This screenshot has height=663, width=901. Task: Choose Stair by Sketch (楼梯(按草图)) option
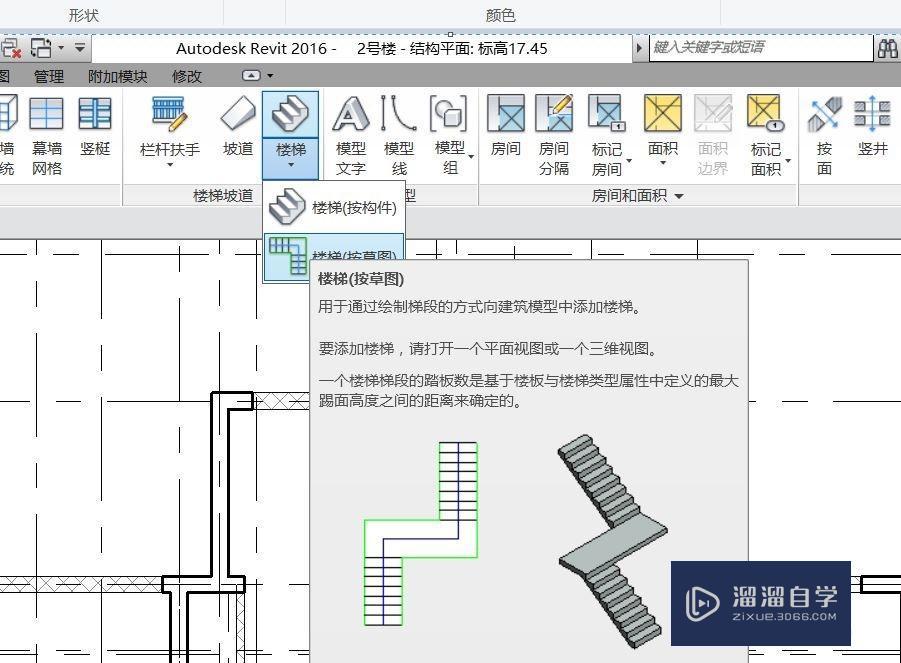point(334,257)
